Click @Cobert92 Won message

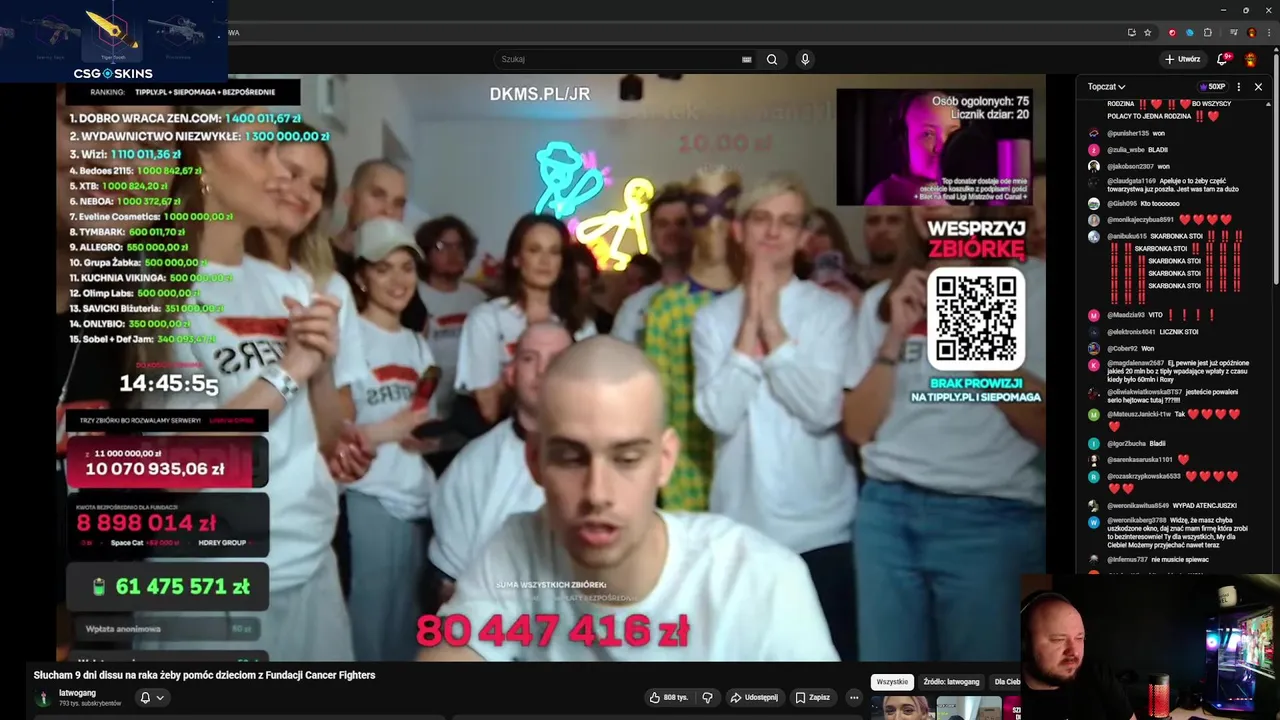pos(1130,349)
